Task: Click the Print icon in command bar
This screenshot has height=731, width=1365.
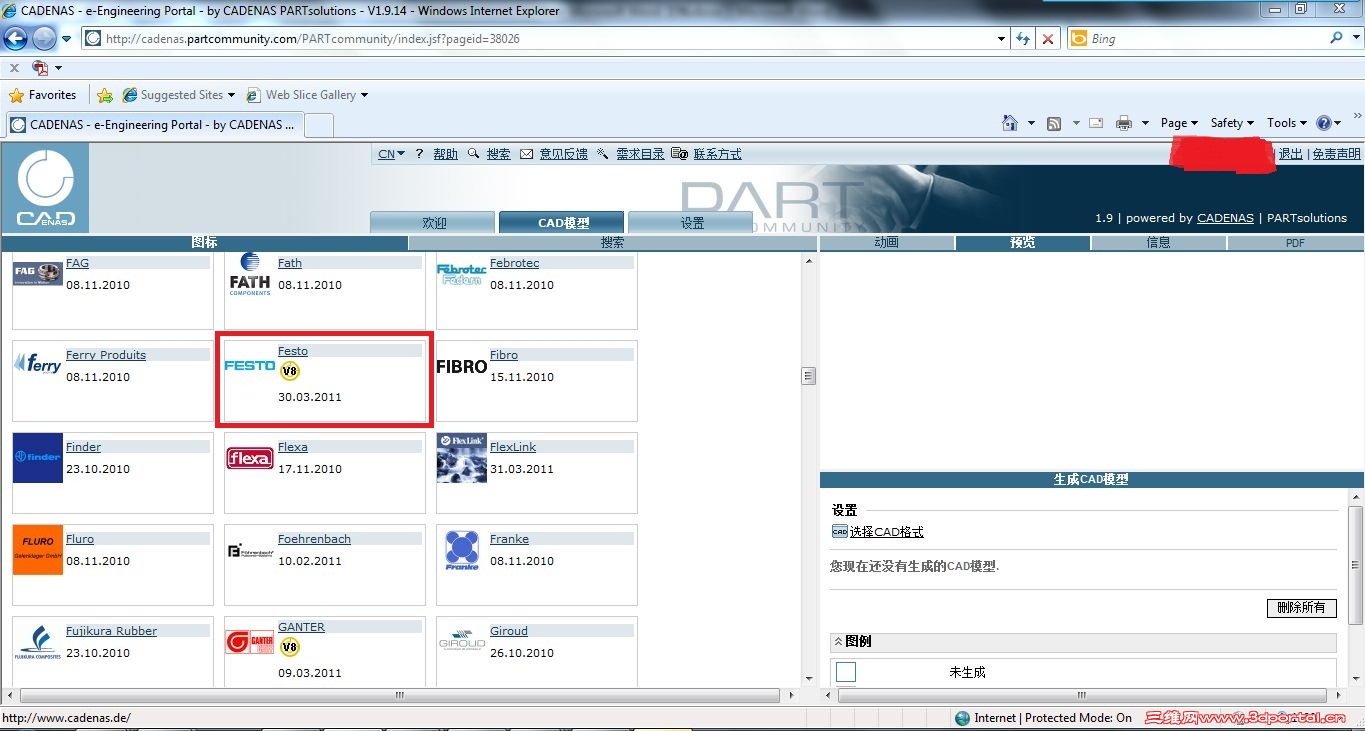Action: coord(1124,123)
